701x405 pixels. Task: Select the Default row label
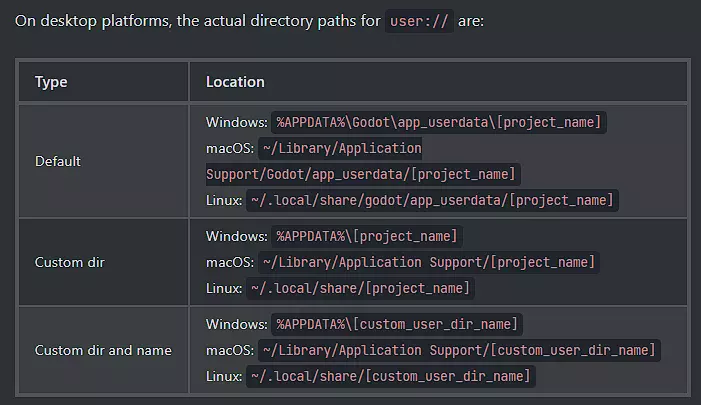point(58,161)
